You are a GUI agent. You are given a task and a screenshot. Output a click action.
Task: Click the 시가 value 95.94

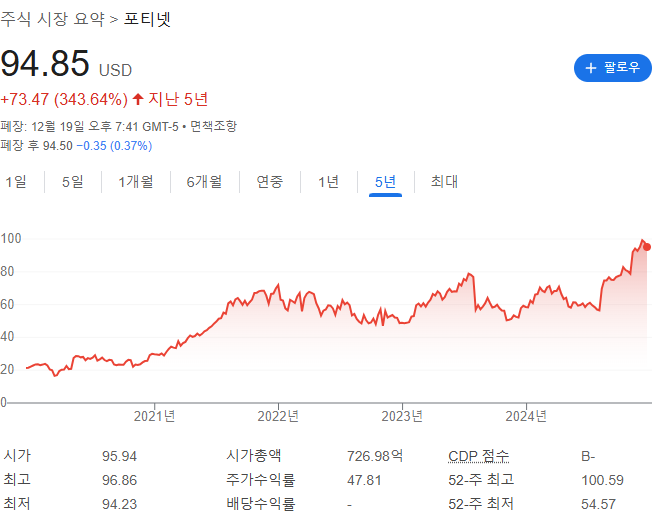119,456
